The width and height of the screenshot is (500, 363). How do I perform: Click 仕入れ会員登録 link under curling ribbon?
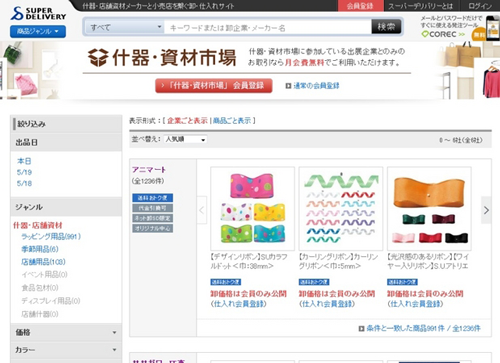pyautogui.click(x=327, y=304)
